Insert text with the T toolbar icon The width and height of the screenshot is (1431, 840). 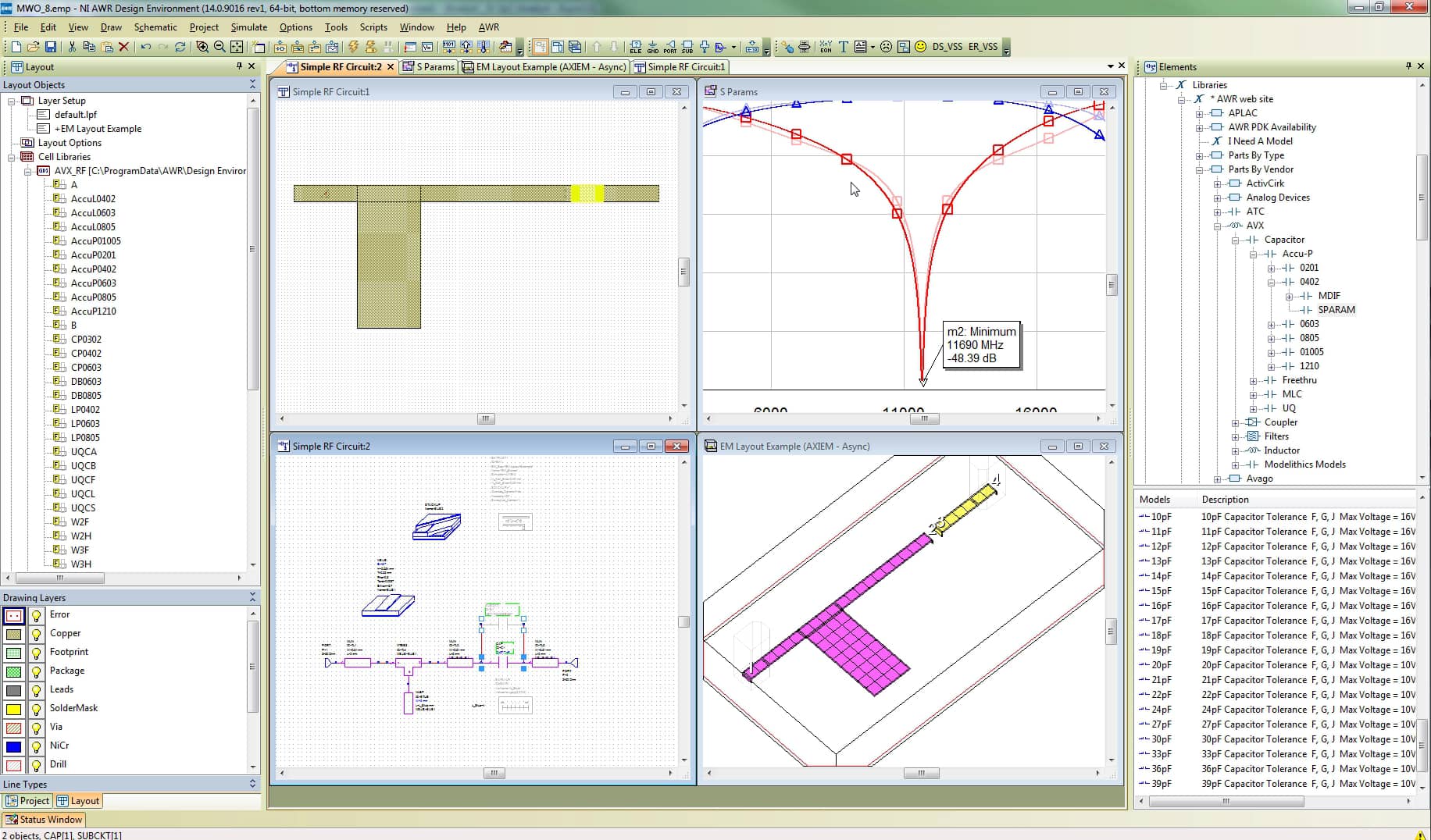click(x=844, y=48)
